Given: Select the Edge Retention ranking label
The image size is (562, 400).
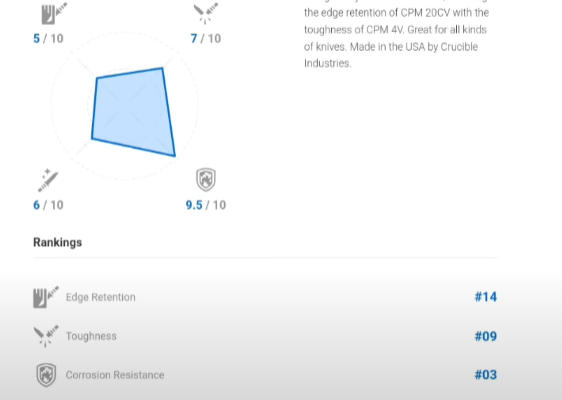Looking at the screenshot, I should (101, 297).
